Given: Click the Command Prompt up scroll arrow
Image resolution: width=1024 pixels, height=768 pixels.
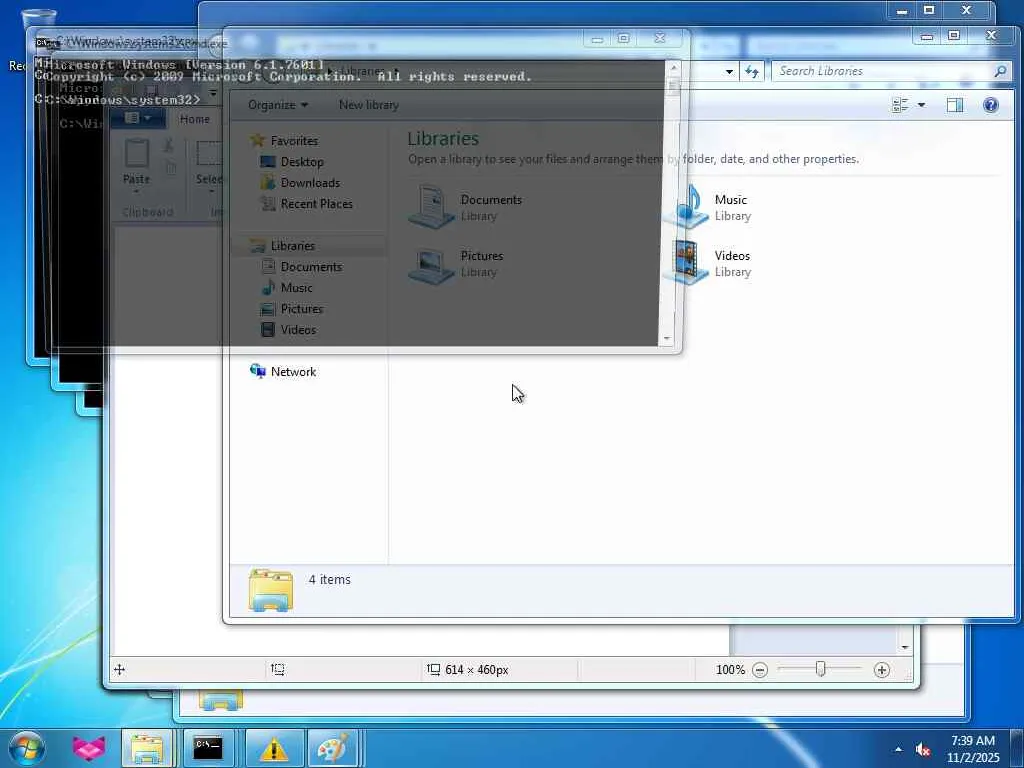Looking at the screenshot, I should click(673, 67).
